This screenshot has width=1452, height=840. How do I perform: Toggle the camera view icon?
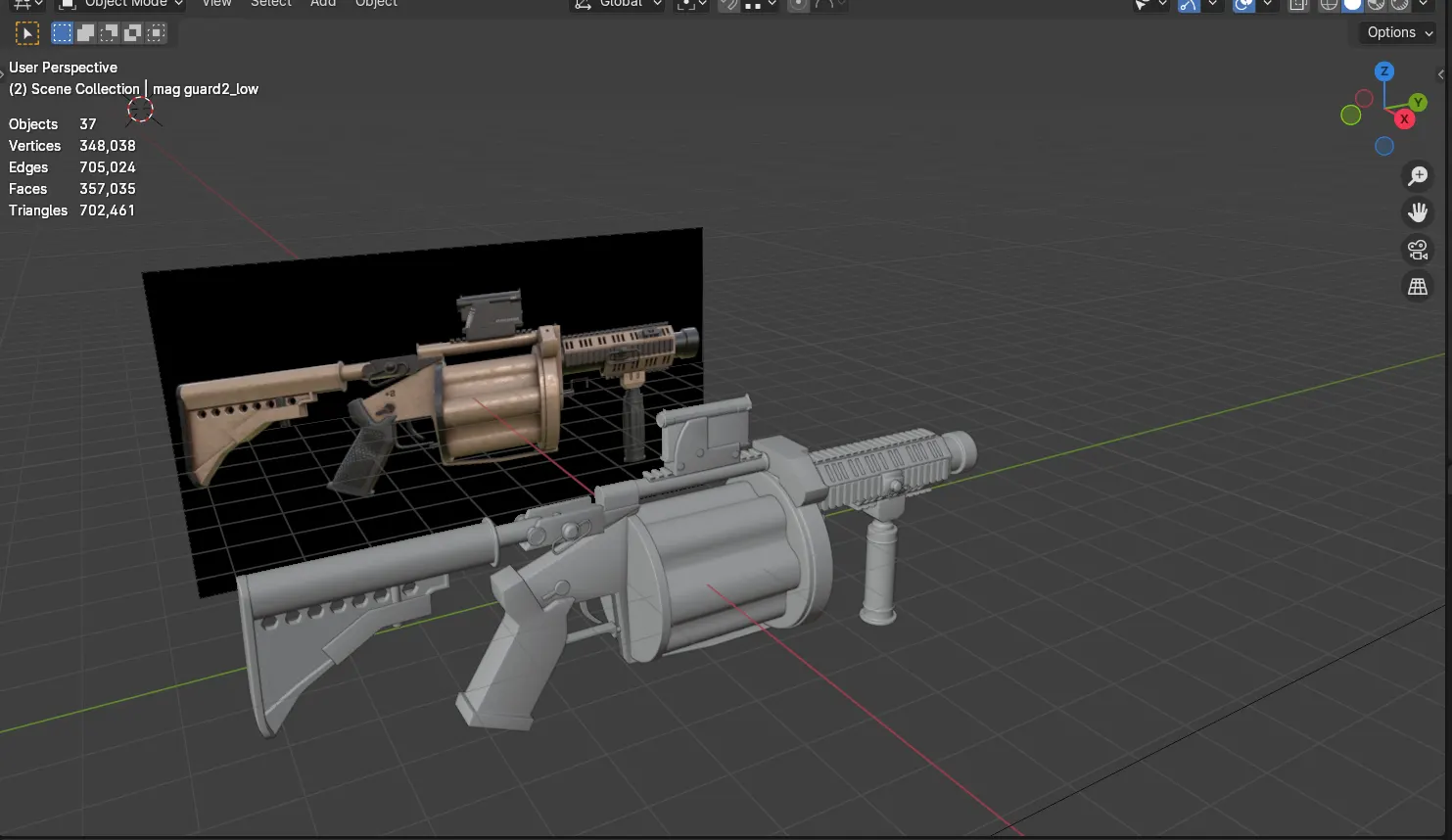1418,250
